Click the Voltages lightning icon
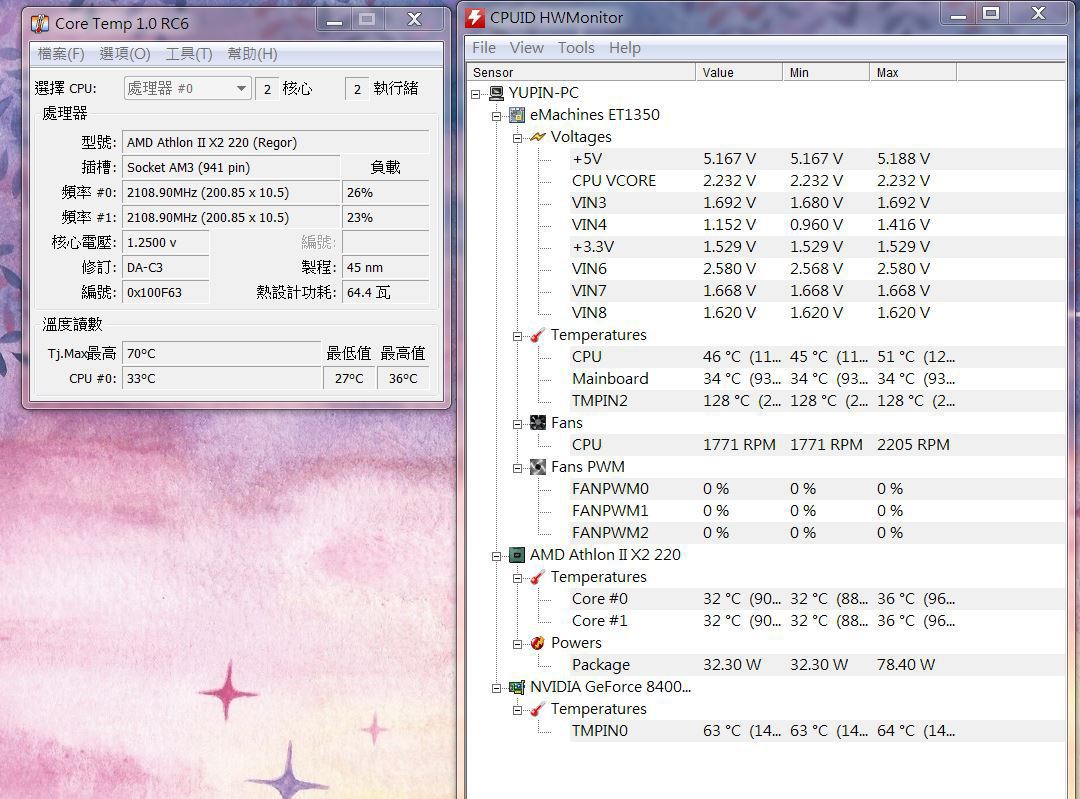The image size is (1080, 799). (x=538, y=137)
